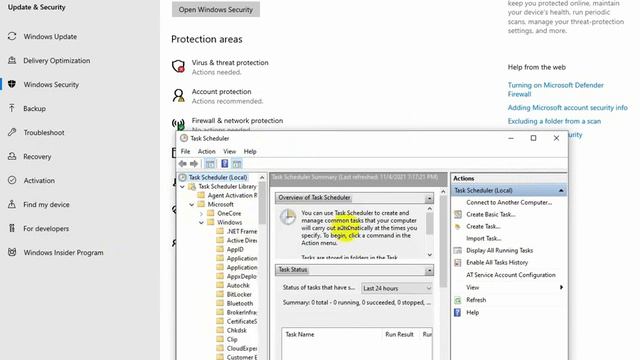This screenshot has height=360, width=640.
Task: Open Adding Microsoft account security info link
Action: (567, 108)
